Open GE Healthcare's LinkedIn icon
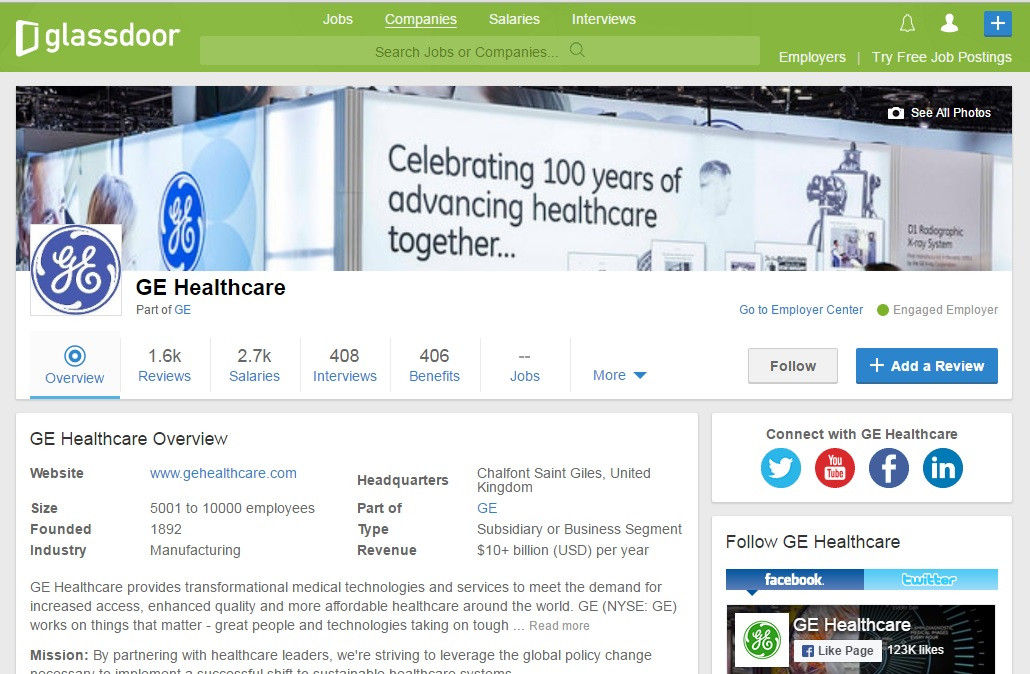 [x=943, y=468]
